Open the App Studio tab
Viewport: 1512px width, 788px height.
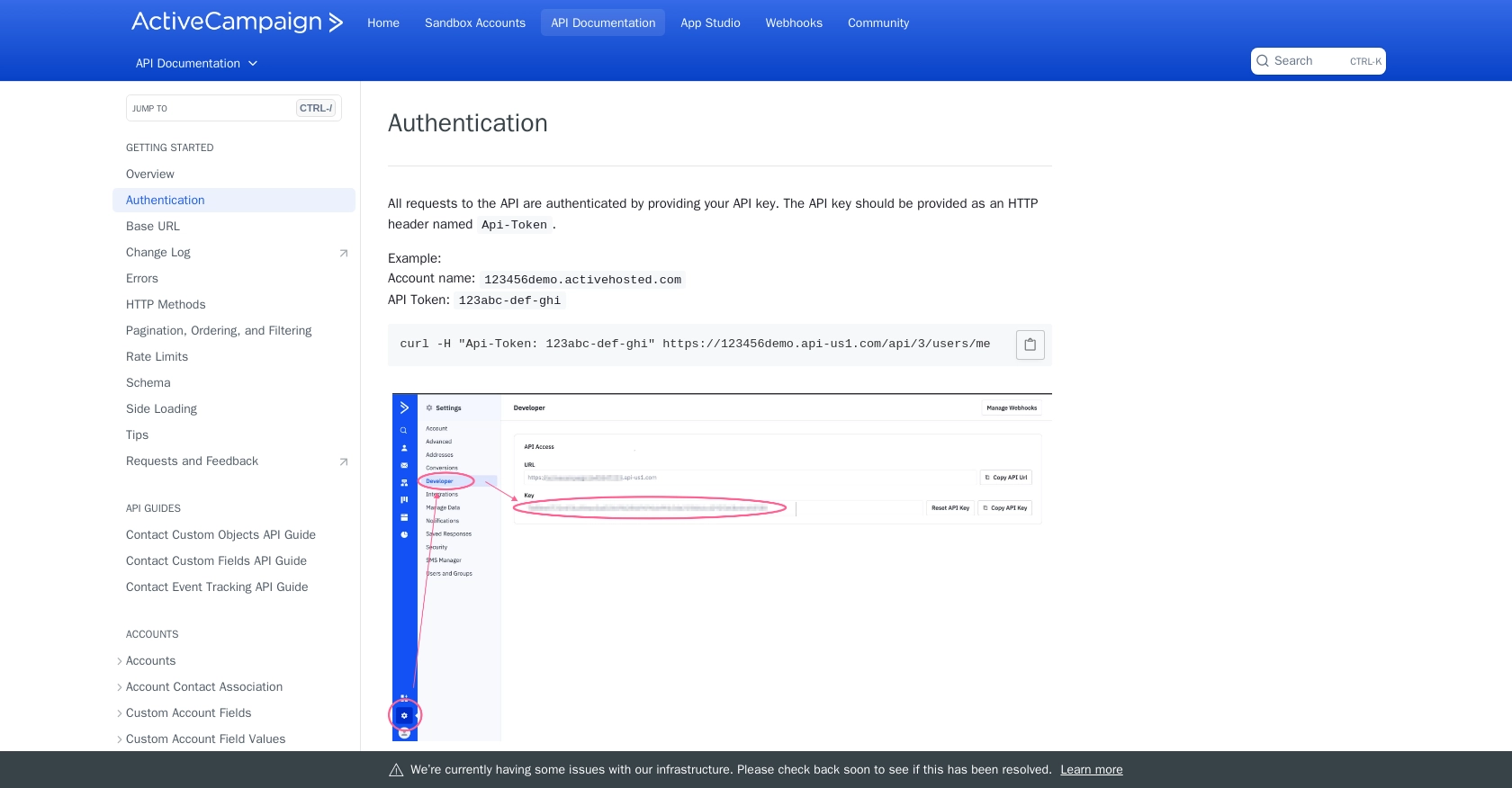710,22
